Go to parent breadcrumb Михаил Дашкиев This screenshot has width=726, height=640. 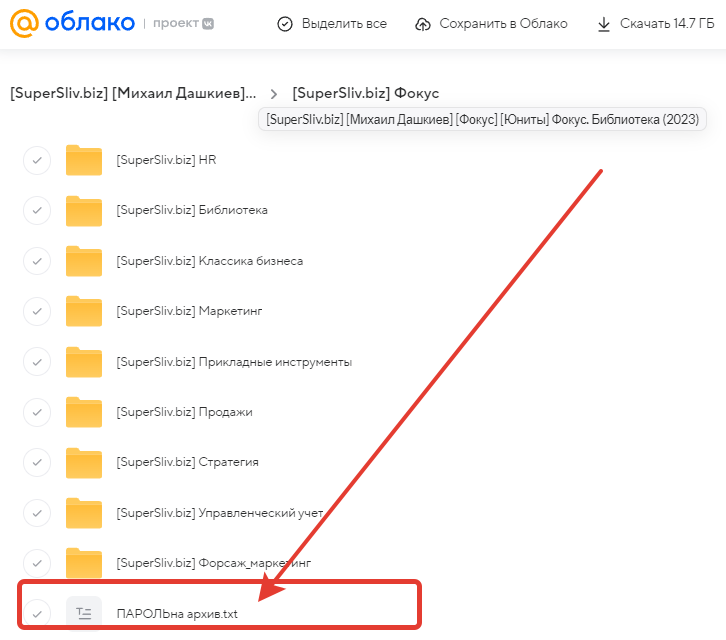(x=133, y=94)
